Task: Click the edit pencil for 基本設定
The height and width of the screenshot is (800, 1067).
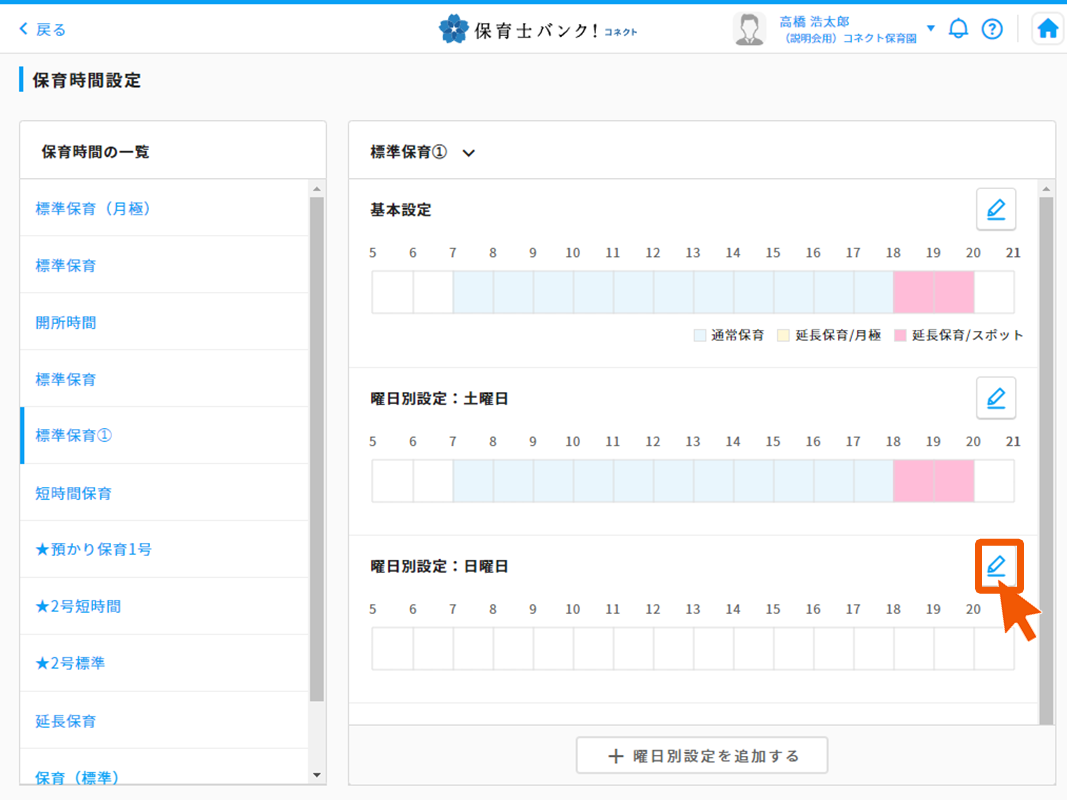Action: coord(995,210)
